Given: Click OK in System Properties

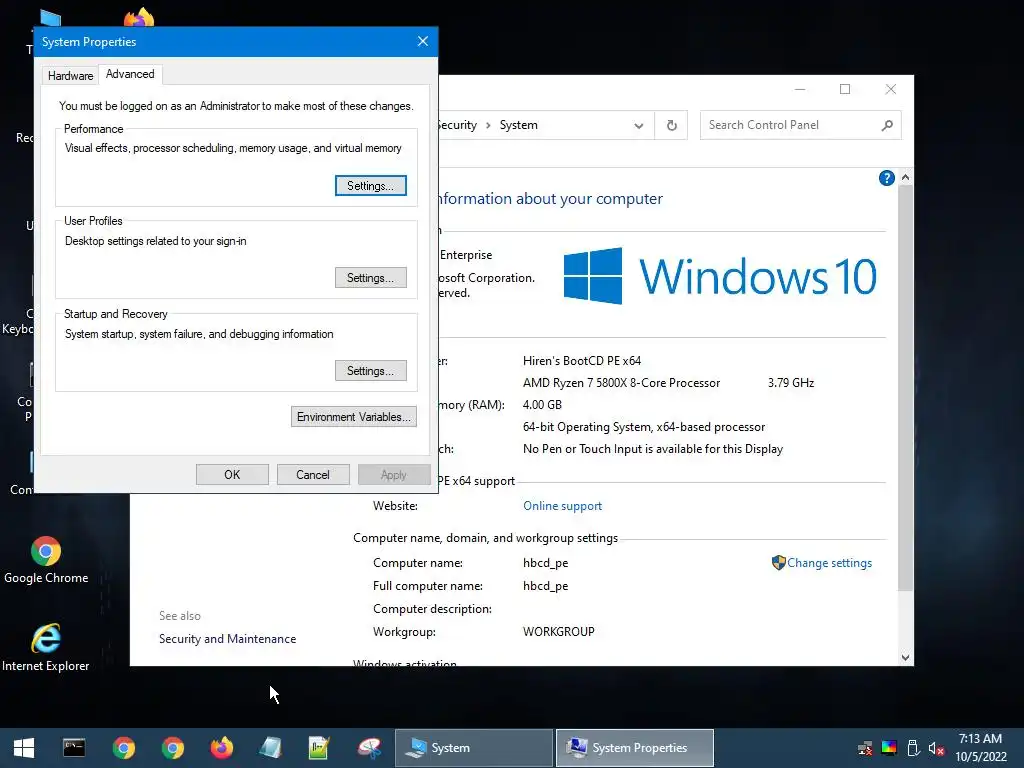Looking at the screenshot, I should (x=232, y=475).
